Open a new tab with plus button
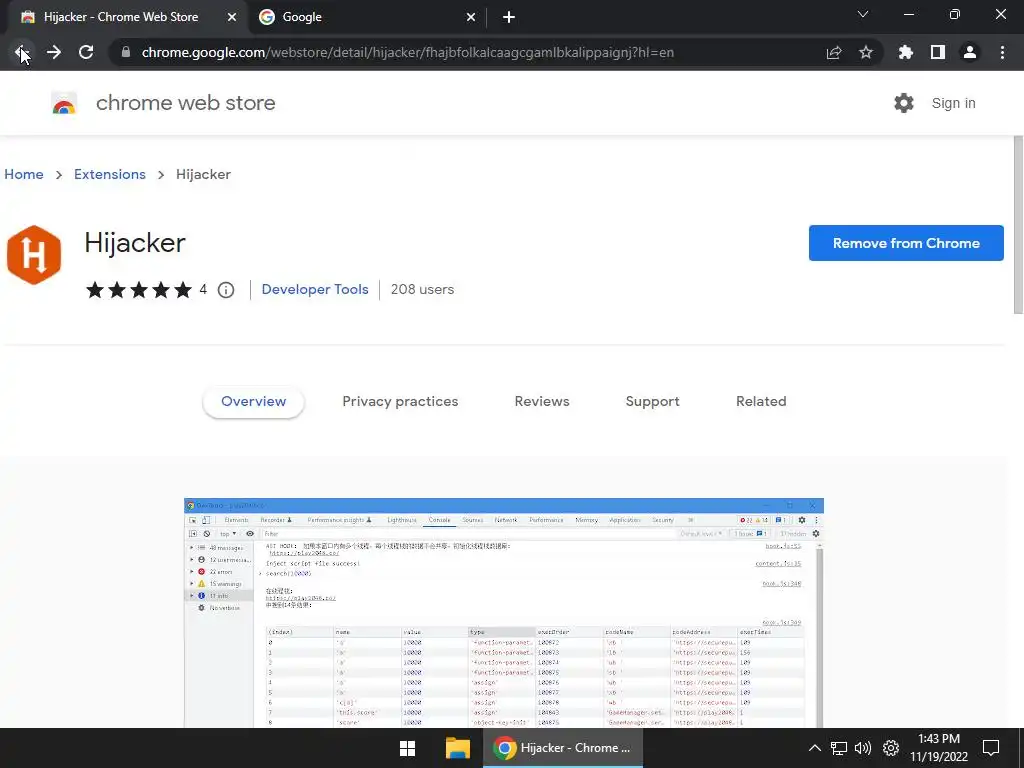The height and width of the screenshot is (768, 1024). [509, 18]
